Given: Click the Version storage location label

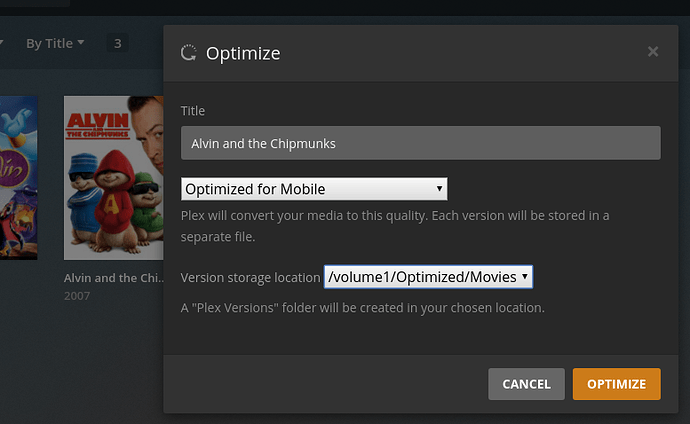Looking at the screenshot, I should [250, 278].
